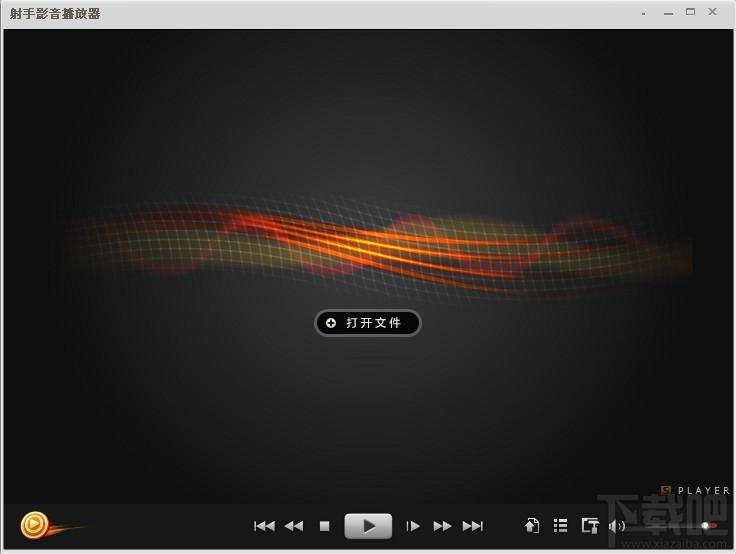
Task: Skip to the previous file
Action: pyautogui.click(x=264, y=526)
